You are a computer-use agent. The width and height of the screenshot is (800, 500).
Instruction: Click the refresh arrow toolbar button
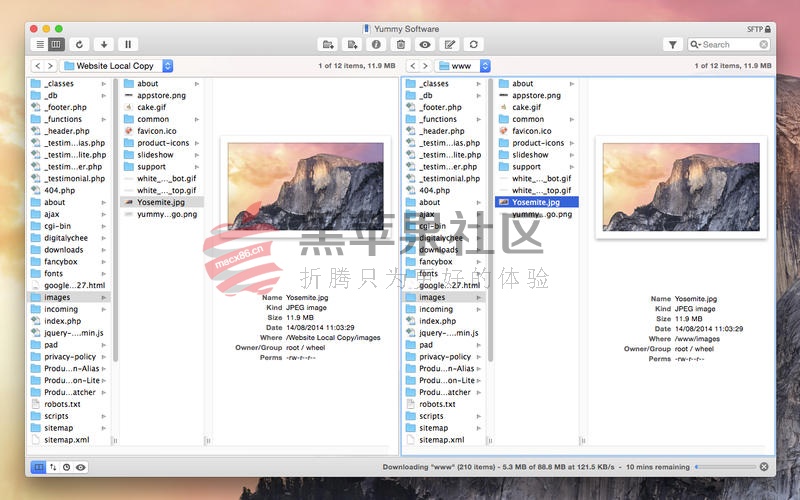pos(79,44)
